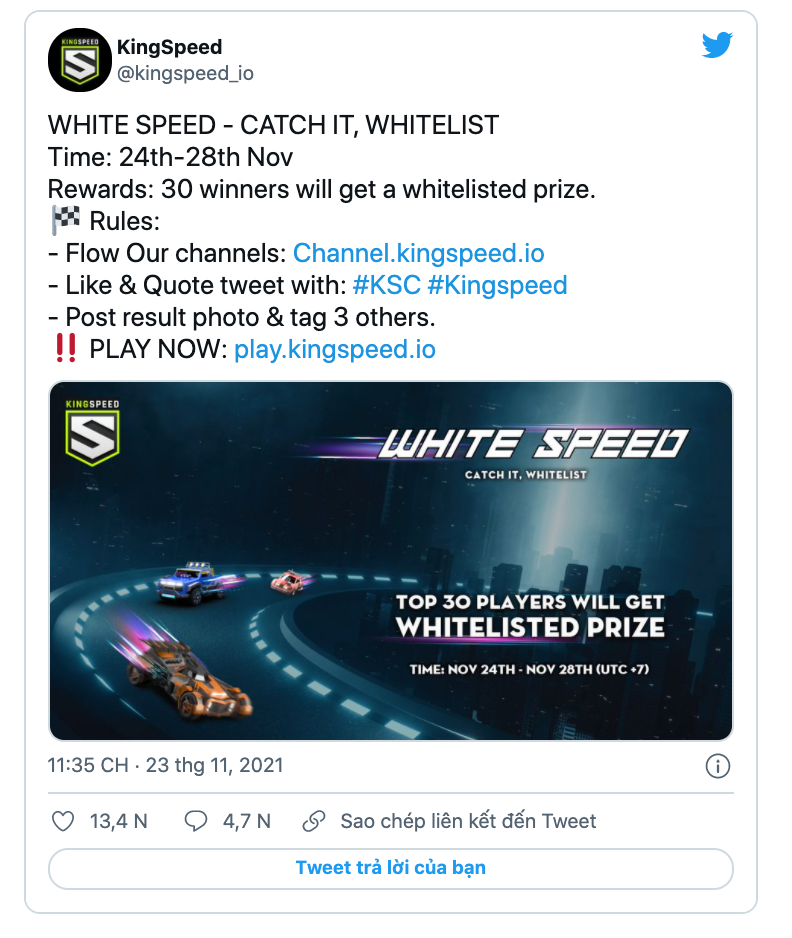792x938 pixels.
Task: Click the "WHITE SPEED - CATCH IT, WHITELIST" text line
Action: [x=273, y=125]
